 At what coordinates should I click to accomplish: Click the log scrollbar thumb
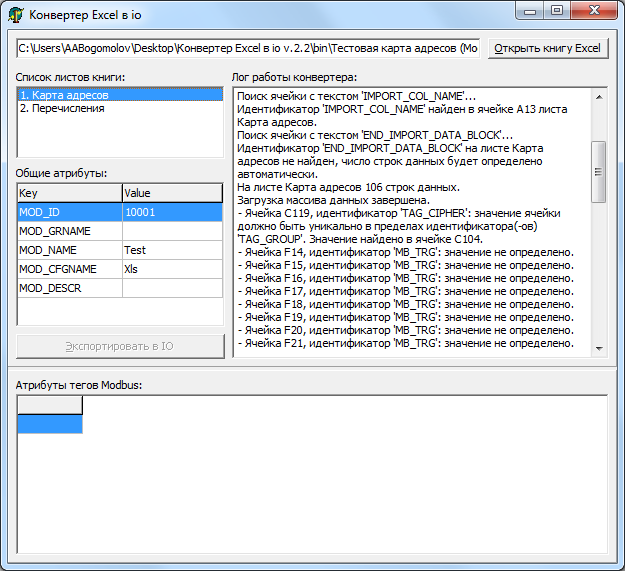599,171
